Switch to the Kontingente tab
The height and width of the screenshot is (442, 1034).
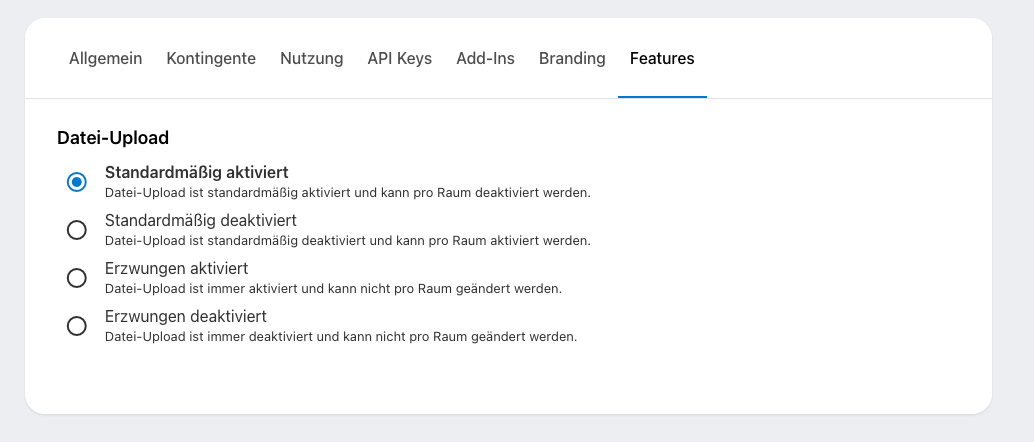[211, 58]
